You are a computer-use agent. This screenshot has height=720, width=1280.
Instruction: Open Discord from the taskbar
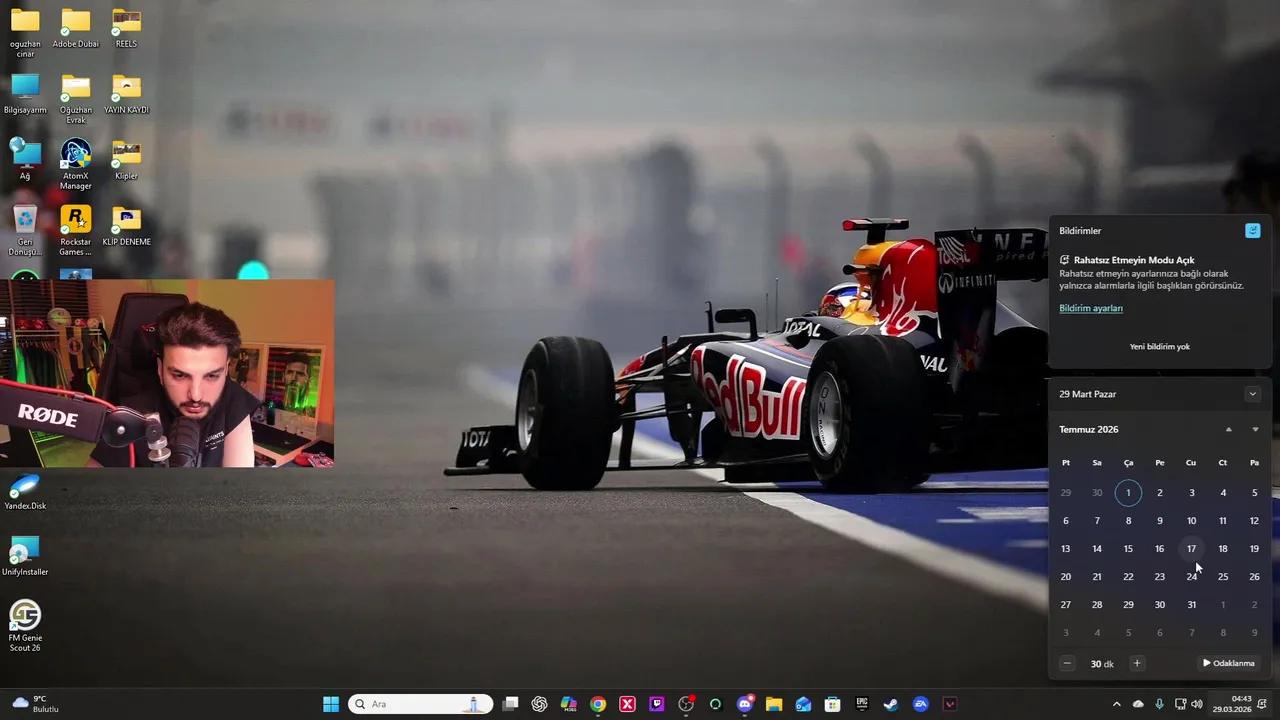[x=745, y=704]
